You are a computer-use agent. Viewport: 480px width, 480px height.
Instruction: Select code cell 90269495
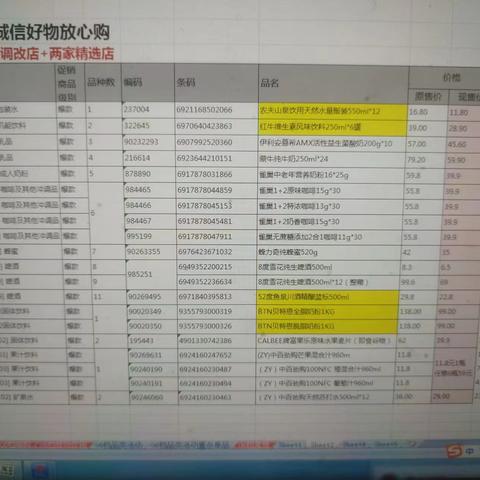tap(152, 296)
